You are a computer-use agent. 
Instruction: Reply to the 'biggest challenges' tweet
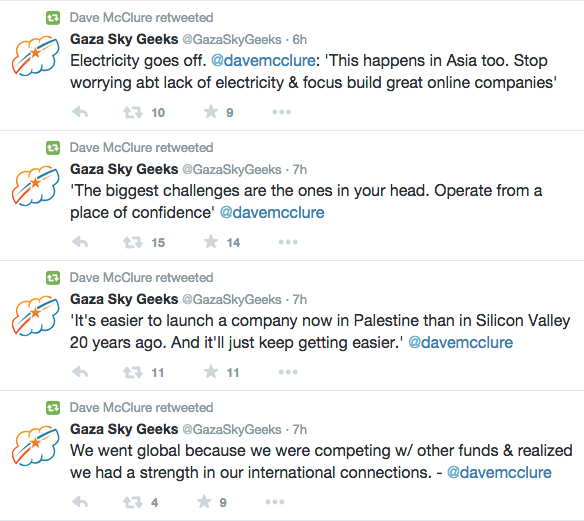tap(80, 242)
